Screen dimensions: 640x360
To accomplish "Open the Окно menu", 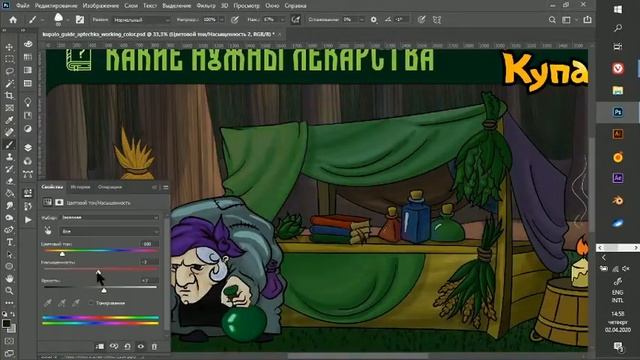I will (x=272, y=6).
